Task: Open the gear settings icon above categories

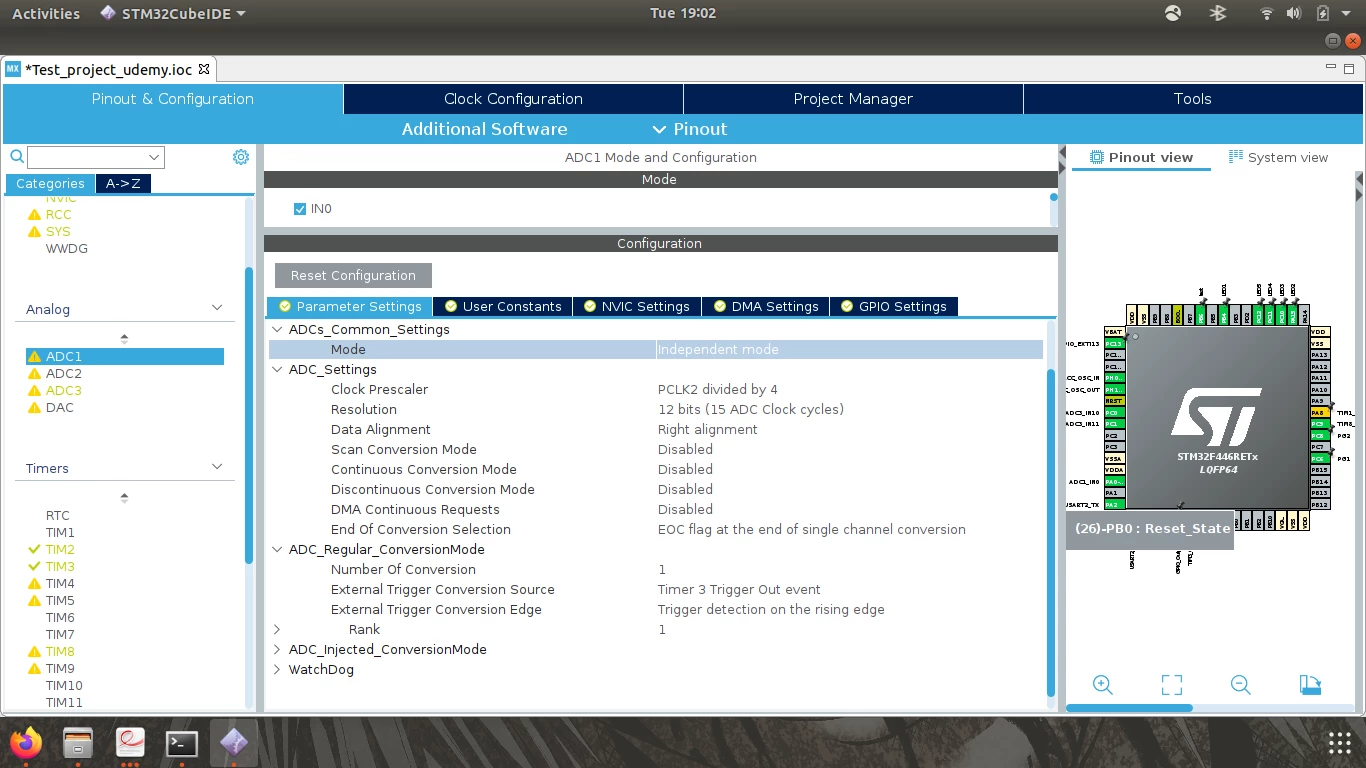Action: 241,157
